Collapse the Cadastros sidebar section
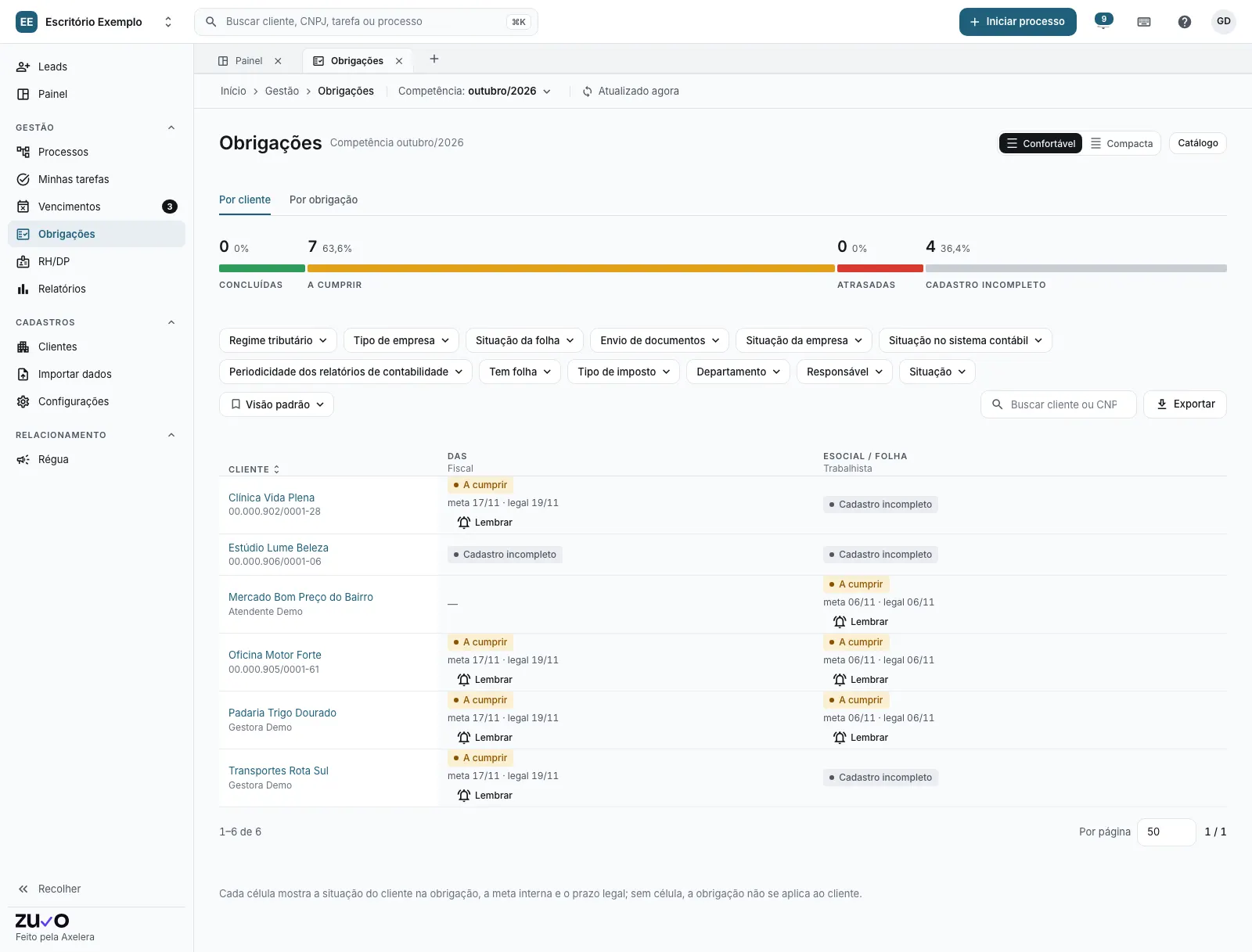Image resolution: width=1252 pixels, height=952 pixels. pos(171,322)
